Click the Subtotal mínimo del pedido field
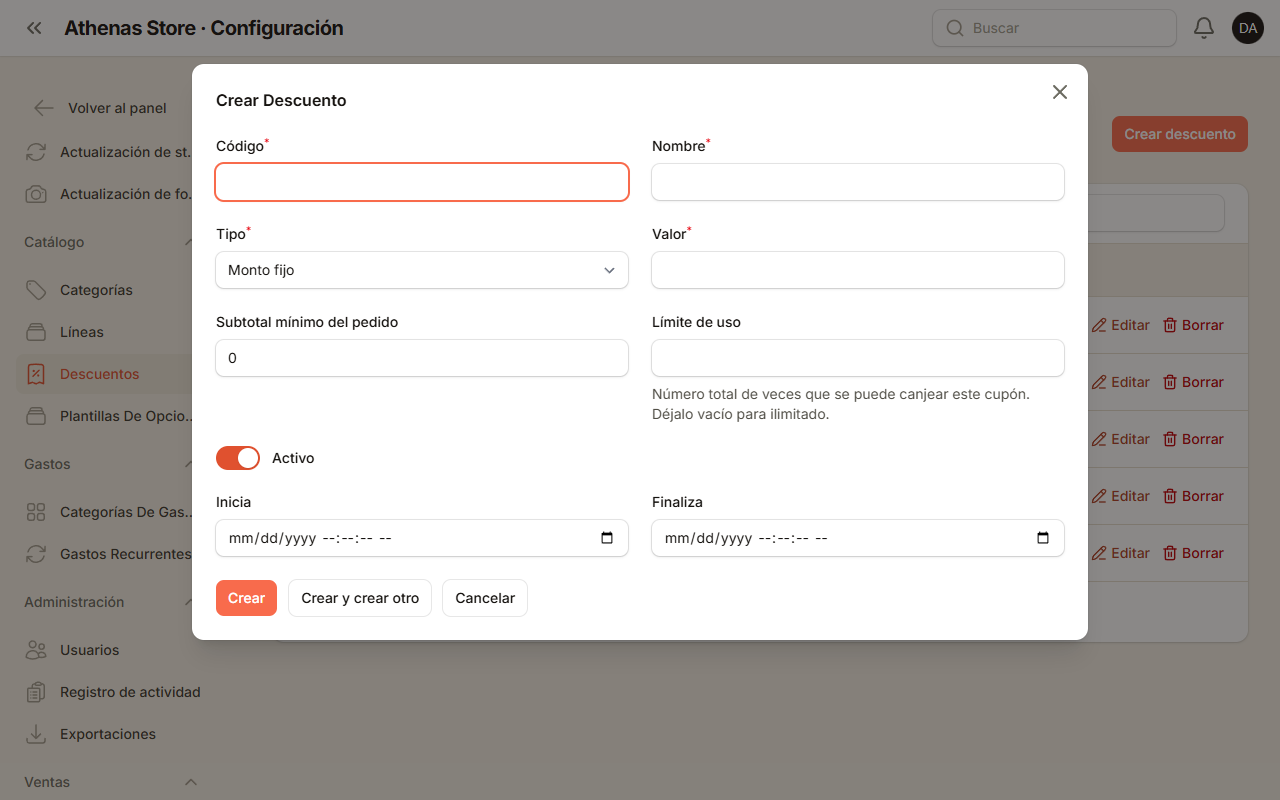Screen dimensions: 1280x800 pyautogui.click(x=422, y=358)
